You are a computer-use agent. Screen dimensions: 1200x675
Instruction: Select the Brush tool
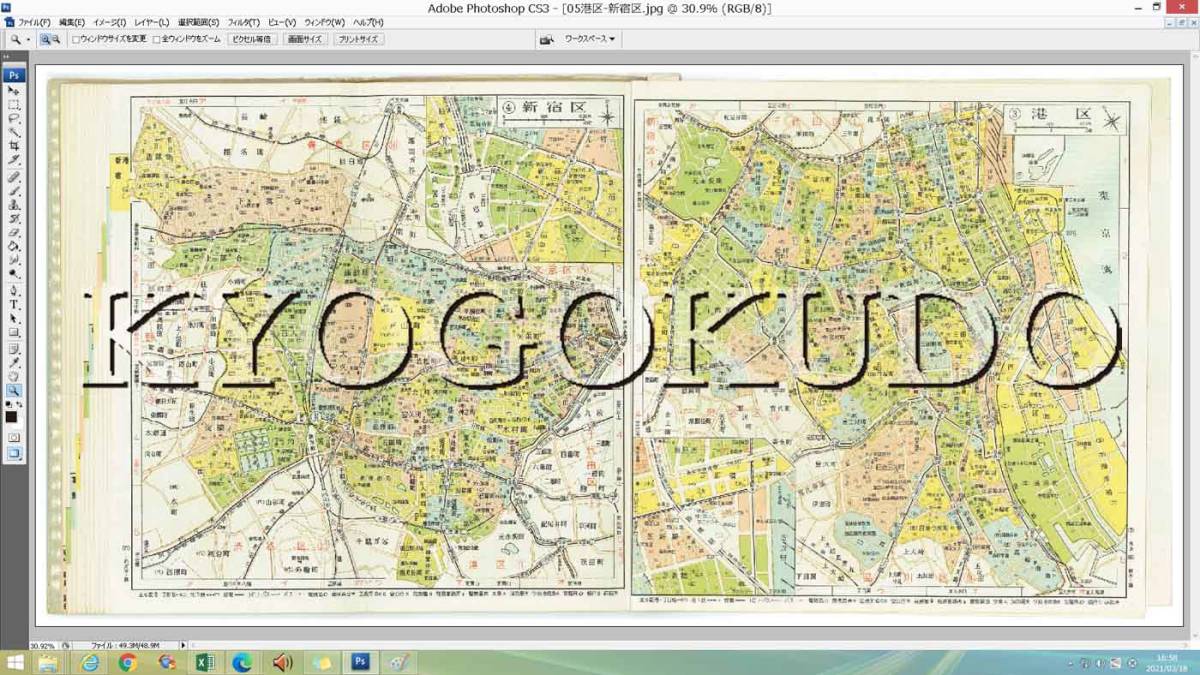[x=14, y=191]
